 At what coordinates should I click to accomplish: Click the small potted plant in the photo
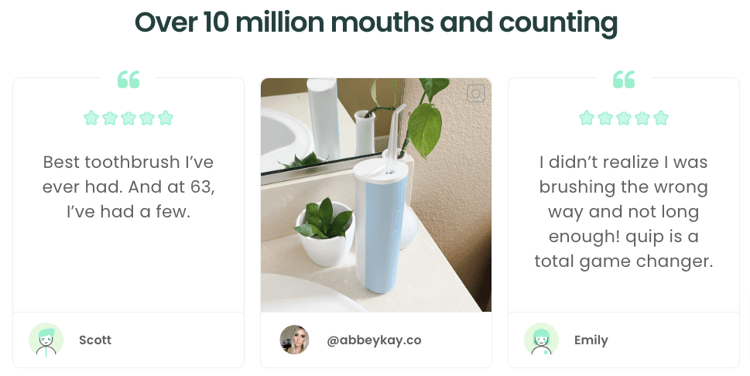[x=325, y=232]
